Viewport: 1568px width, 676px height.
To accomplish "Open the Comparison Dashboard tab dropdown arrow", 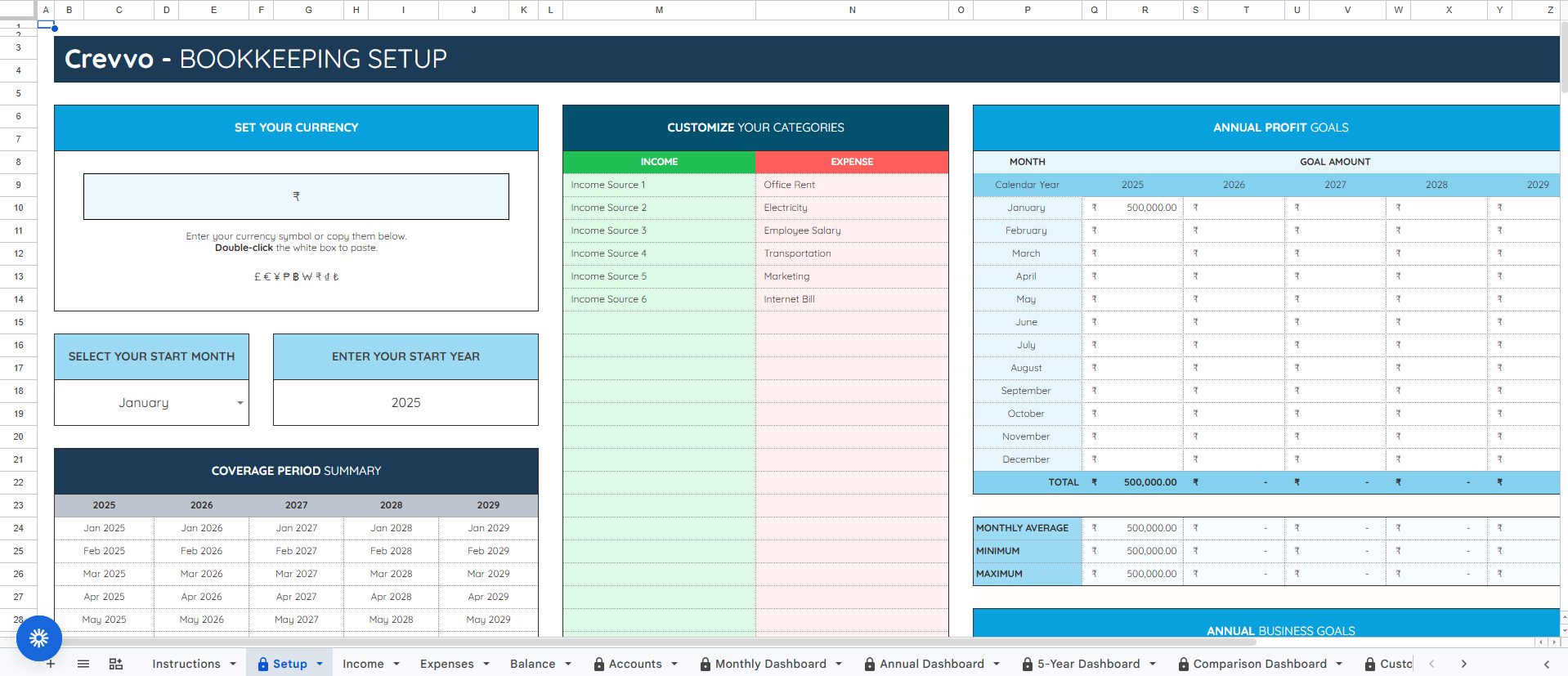I will (x=1339, y=664).
